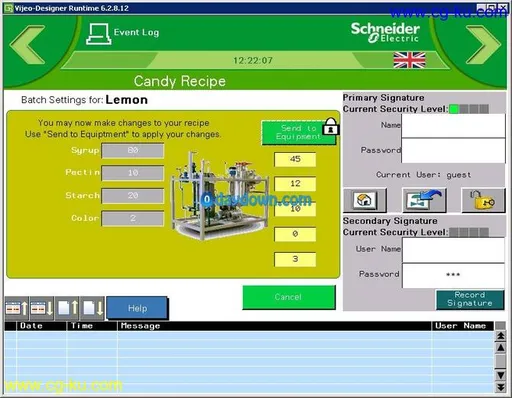Click the Secondary Signature User Name field
Viewport: 512px width, 398px height.
click(x=453, y=250)
